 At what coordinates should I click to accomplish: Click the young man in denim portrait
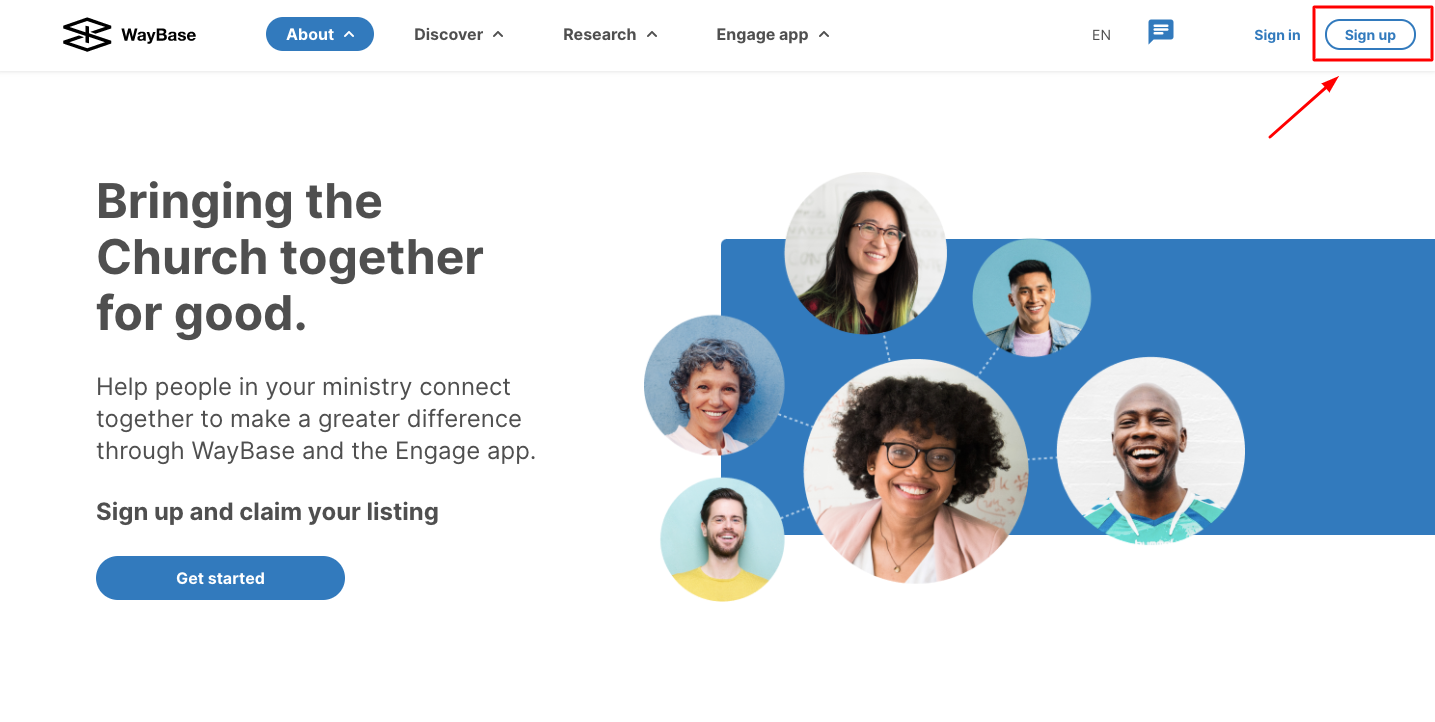coord(1032,298)
